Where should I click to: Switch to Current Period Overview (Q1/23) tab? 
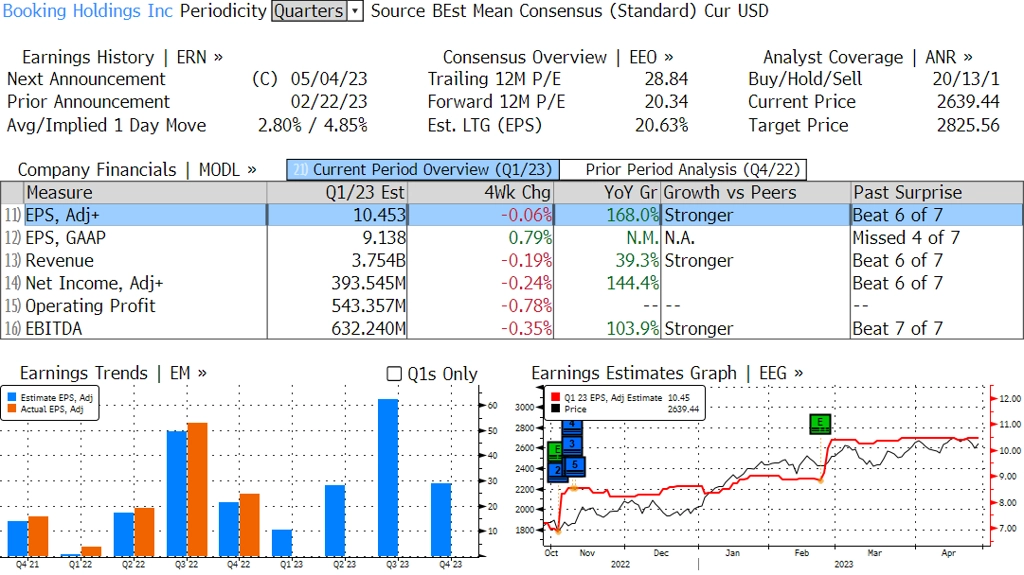click(423, 170)
